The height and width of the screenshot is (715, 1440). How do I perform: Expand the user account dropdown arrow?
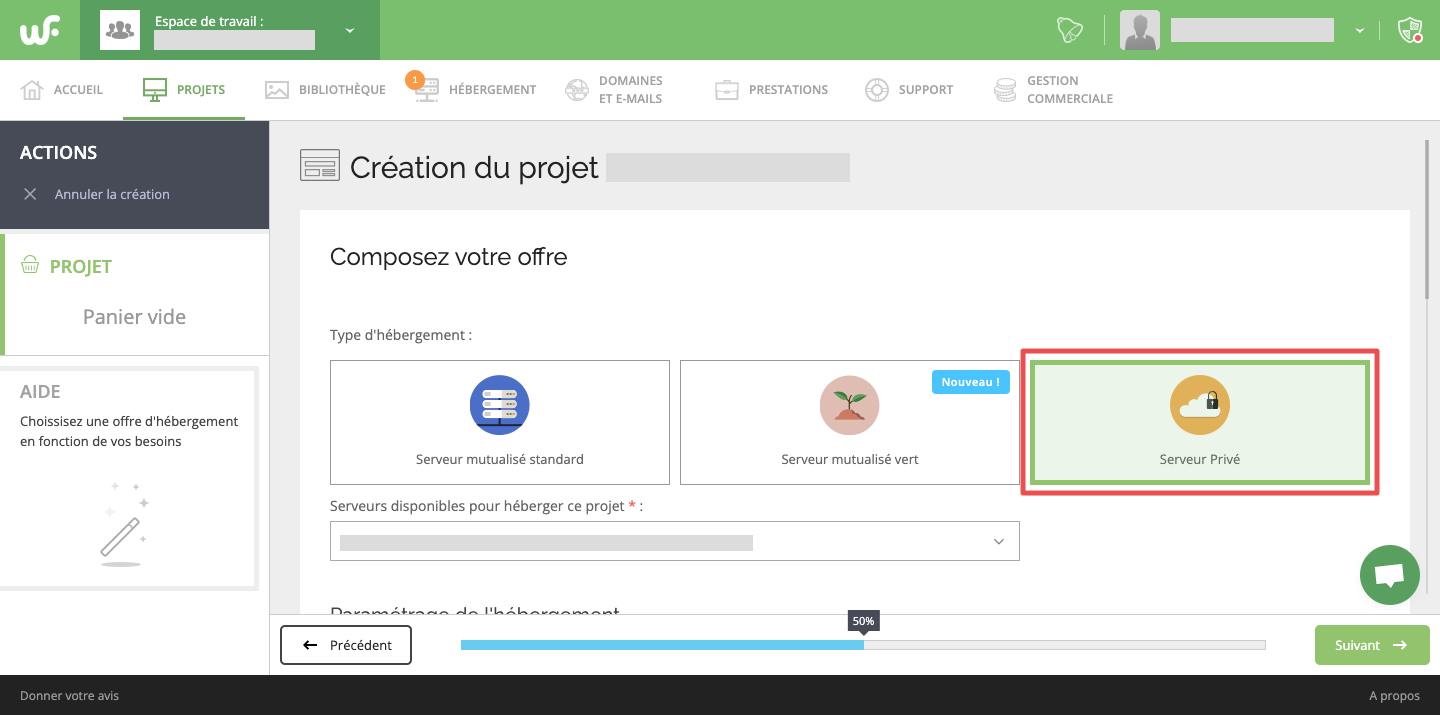tap(1360, 31)
